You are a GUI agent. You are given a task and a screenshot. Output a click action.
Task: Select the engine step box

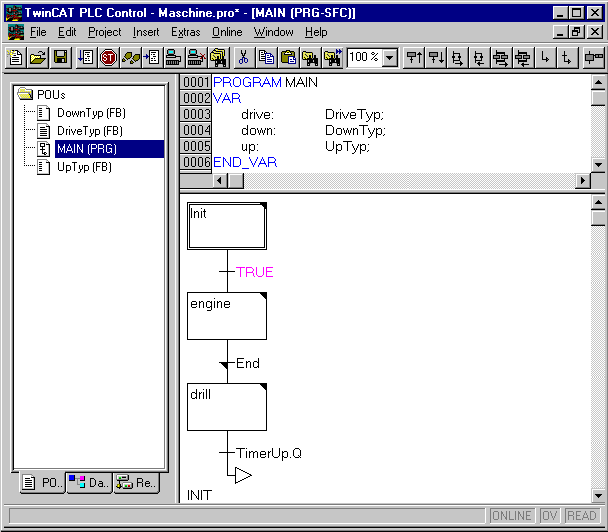(x=227, y=316)
